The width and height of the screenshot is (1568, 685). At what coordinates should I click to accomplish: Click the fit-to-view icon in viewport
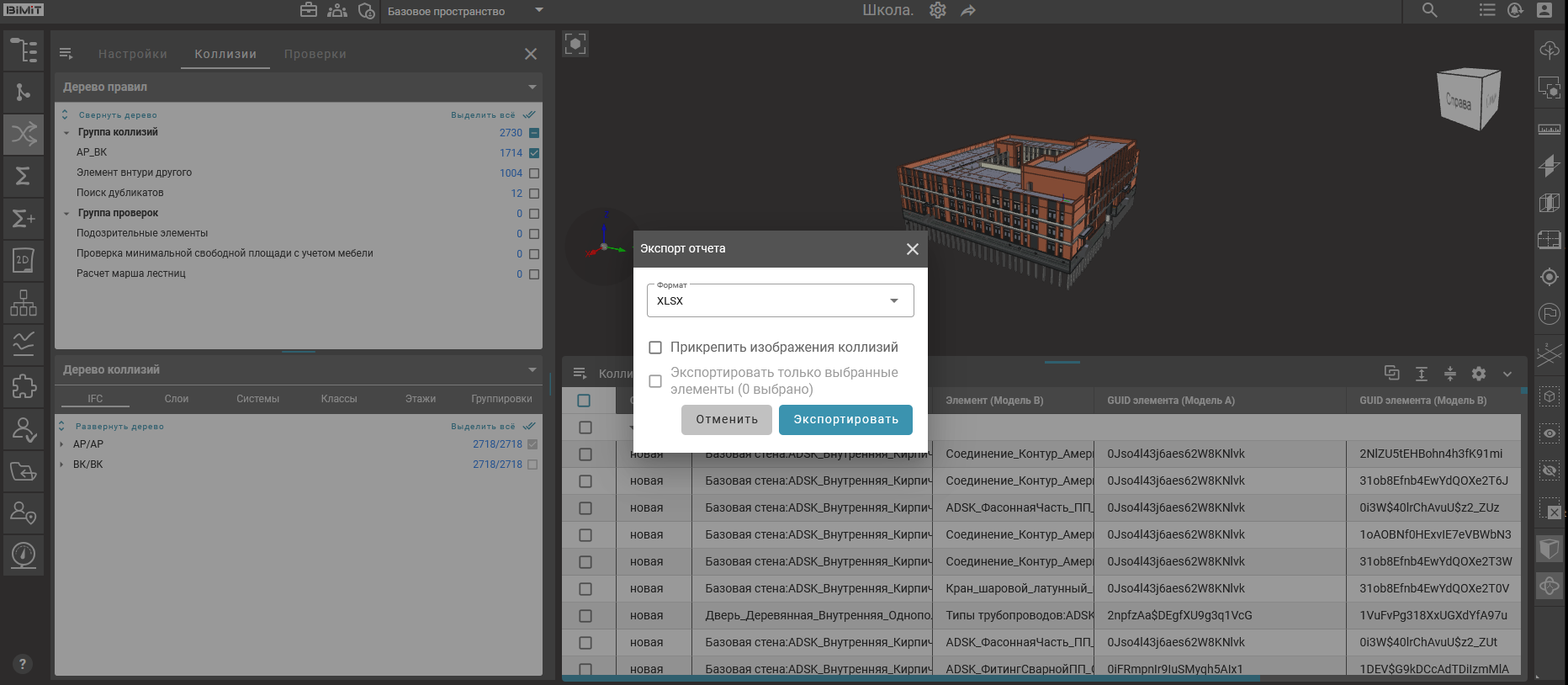(x=575, y=45)
